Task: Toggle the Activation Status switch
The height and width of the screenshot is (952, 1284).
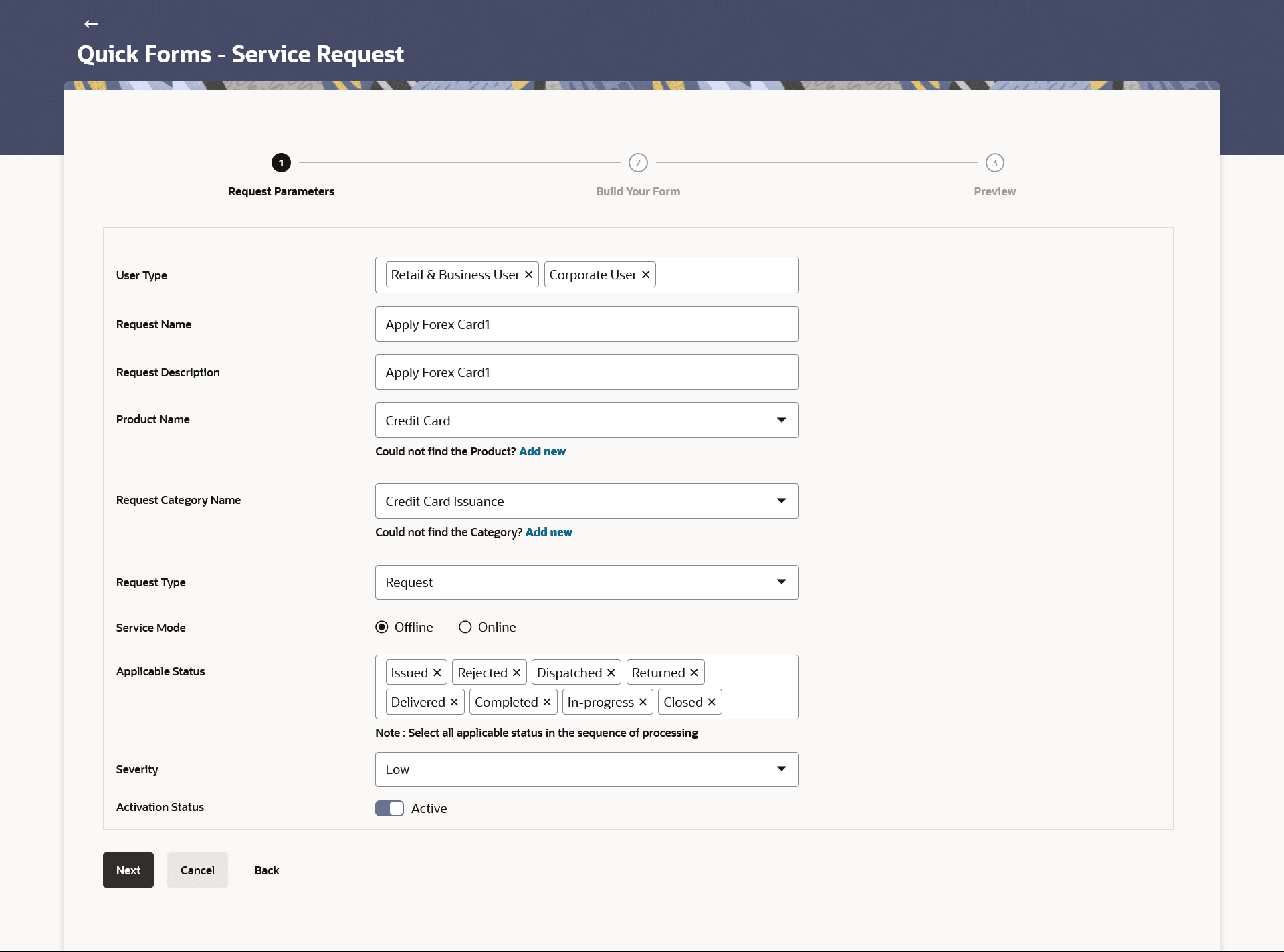Action: 389,808
